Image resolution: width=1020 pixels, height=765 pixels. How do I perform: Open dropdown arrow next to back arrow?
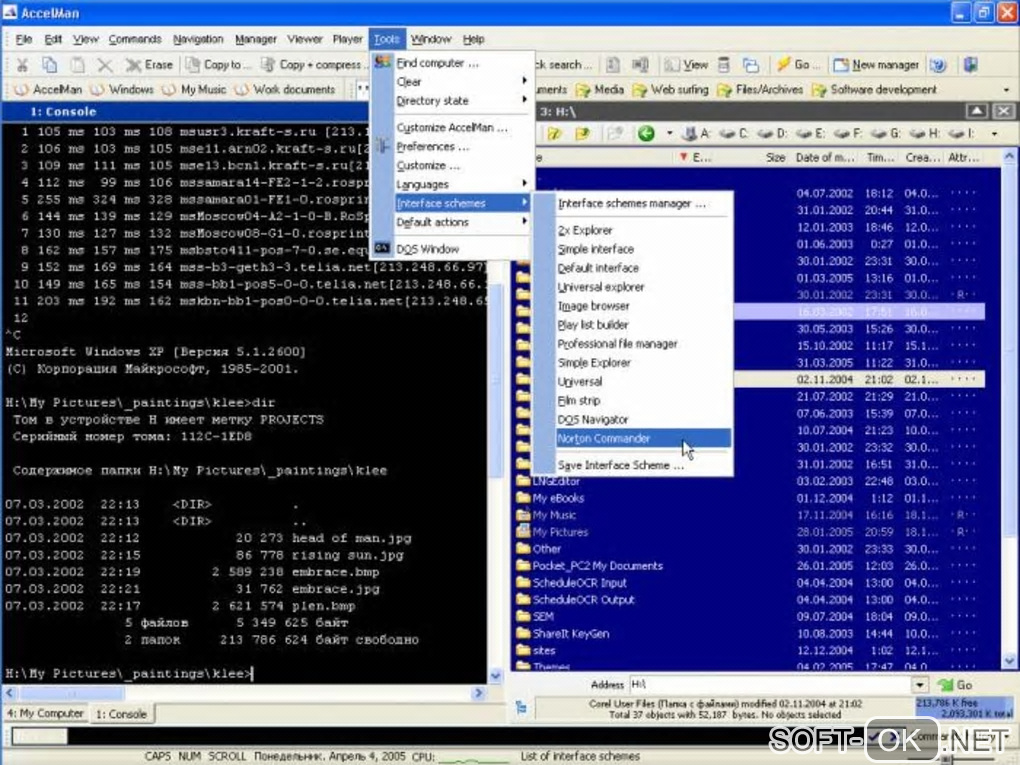[669, 133]
